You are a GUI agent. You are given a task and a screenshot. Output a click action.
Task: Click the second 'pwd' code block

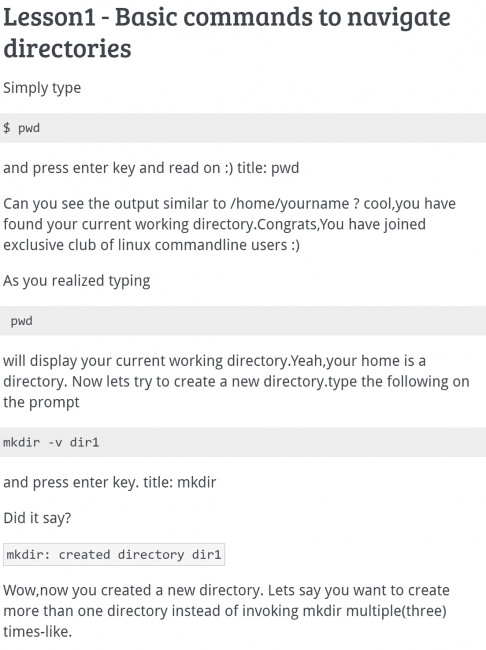click(243, 321)
